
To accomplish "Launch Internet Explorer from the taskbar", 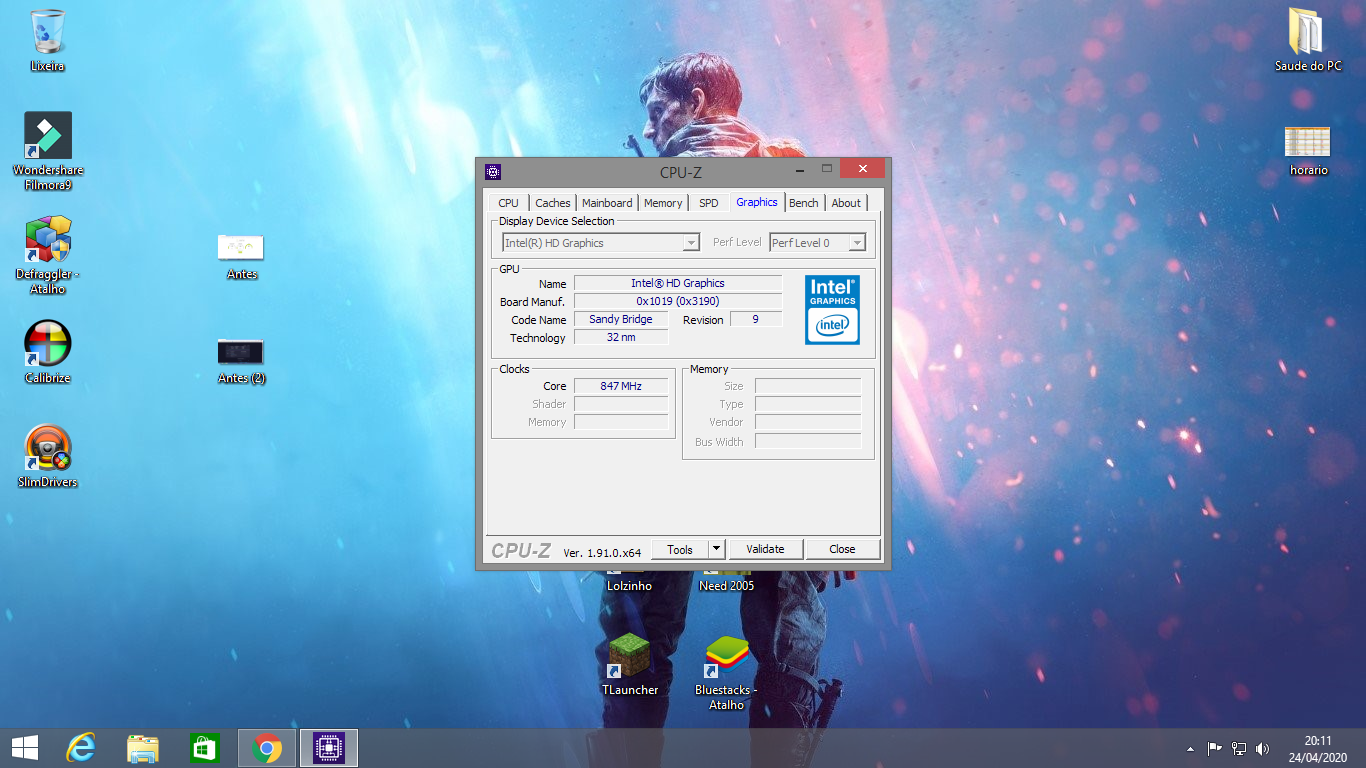I will [81, 748].
